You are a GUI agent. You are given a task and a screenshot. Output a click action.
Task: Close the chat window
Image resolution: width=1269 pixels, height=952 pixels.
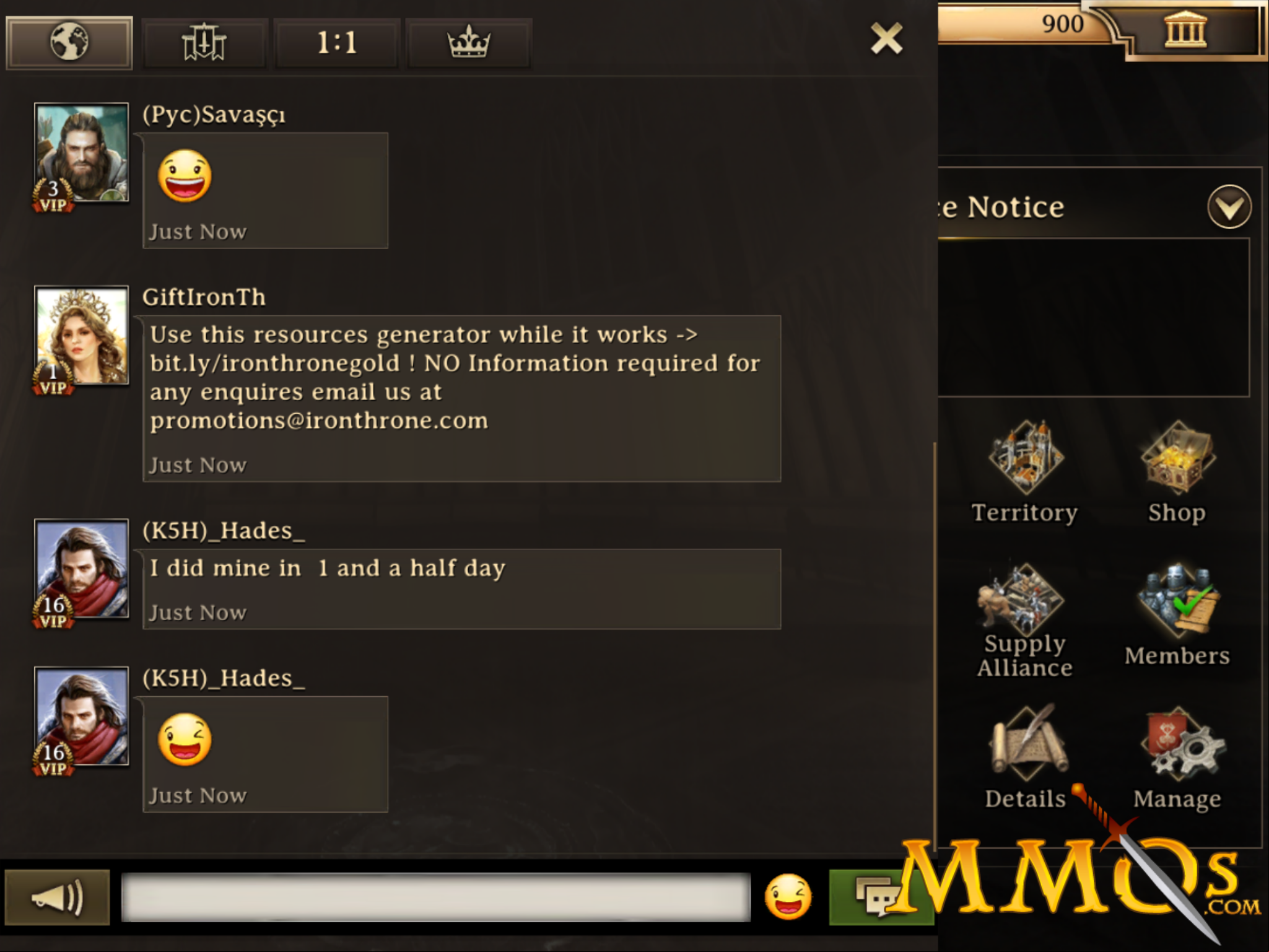coord(887,39)
